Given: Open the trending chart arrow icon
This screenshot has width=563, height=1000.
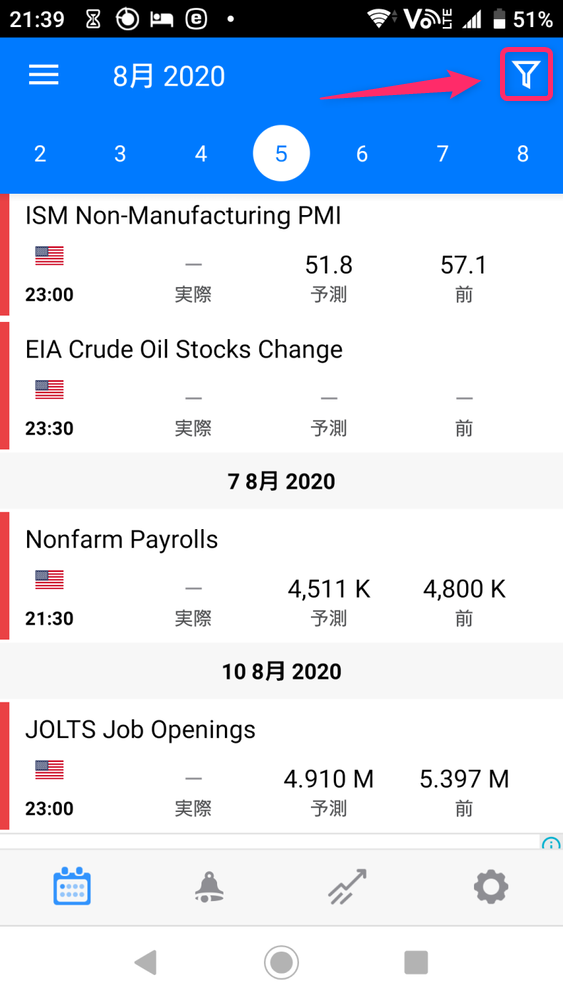Looking at the screenshot, I should click(x=347, y=886).
